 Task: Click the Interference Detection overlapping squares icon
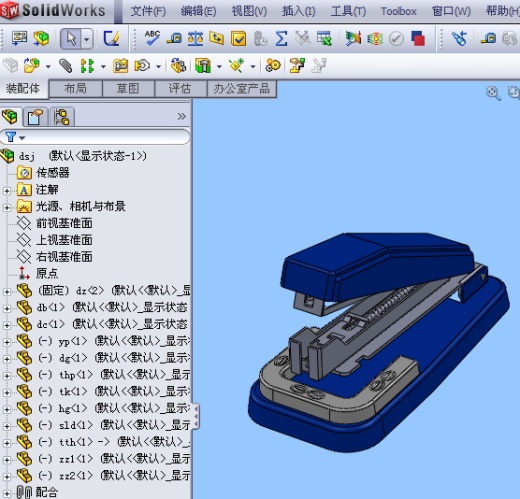tap(418, 39)
